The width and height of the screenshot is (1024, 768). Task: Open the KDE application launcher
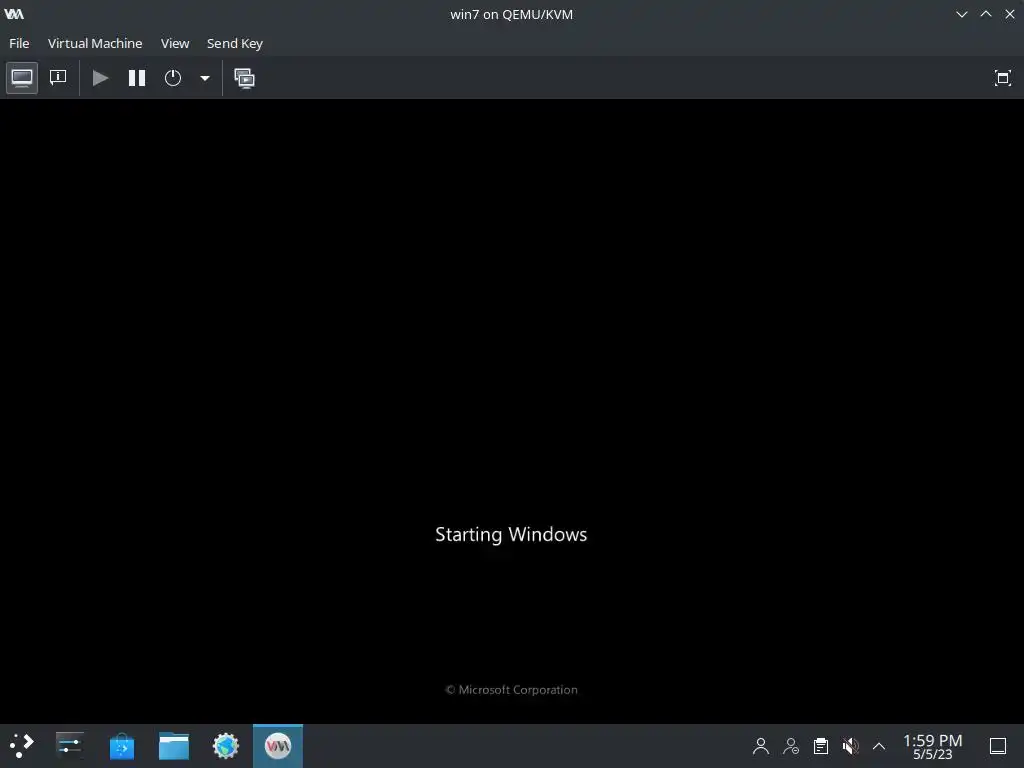pyautogui.click(x=22, y=745)
